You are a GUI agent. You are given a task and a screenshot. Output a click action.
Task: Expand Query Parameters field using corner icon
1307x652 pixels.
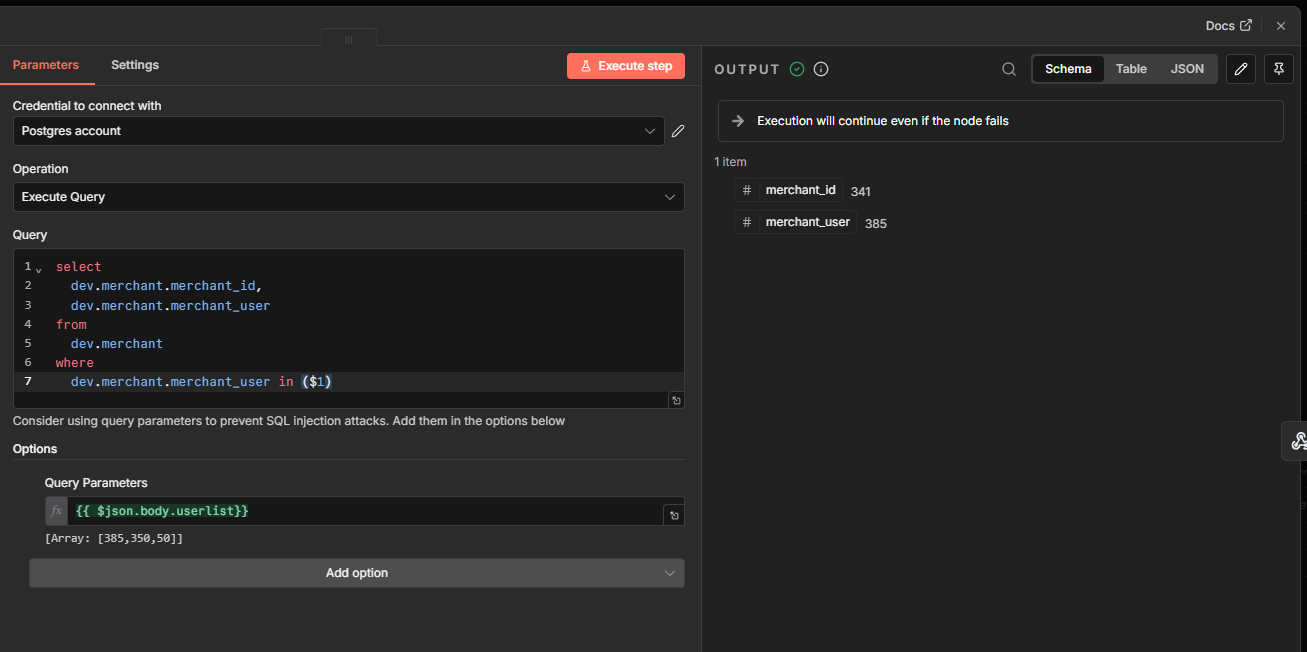tap(674, 515)
